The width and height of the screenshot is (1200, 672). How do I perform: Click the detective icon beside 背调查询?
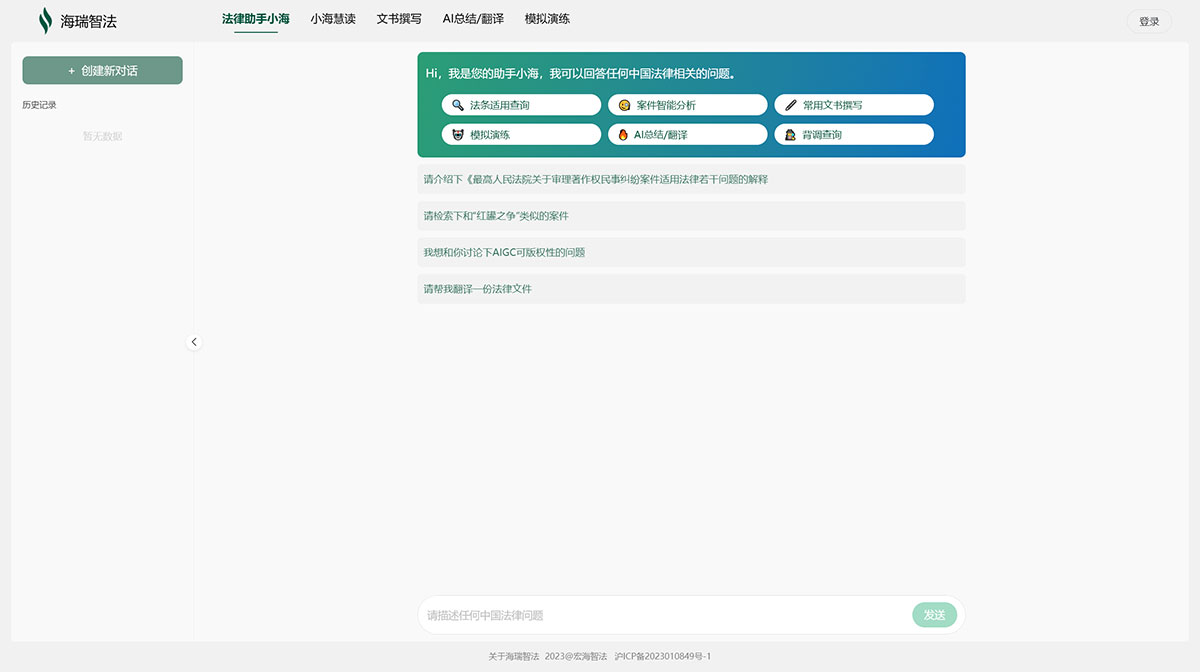790,134
